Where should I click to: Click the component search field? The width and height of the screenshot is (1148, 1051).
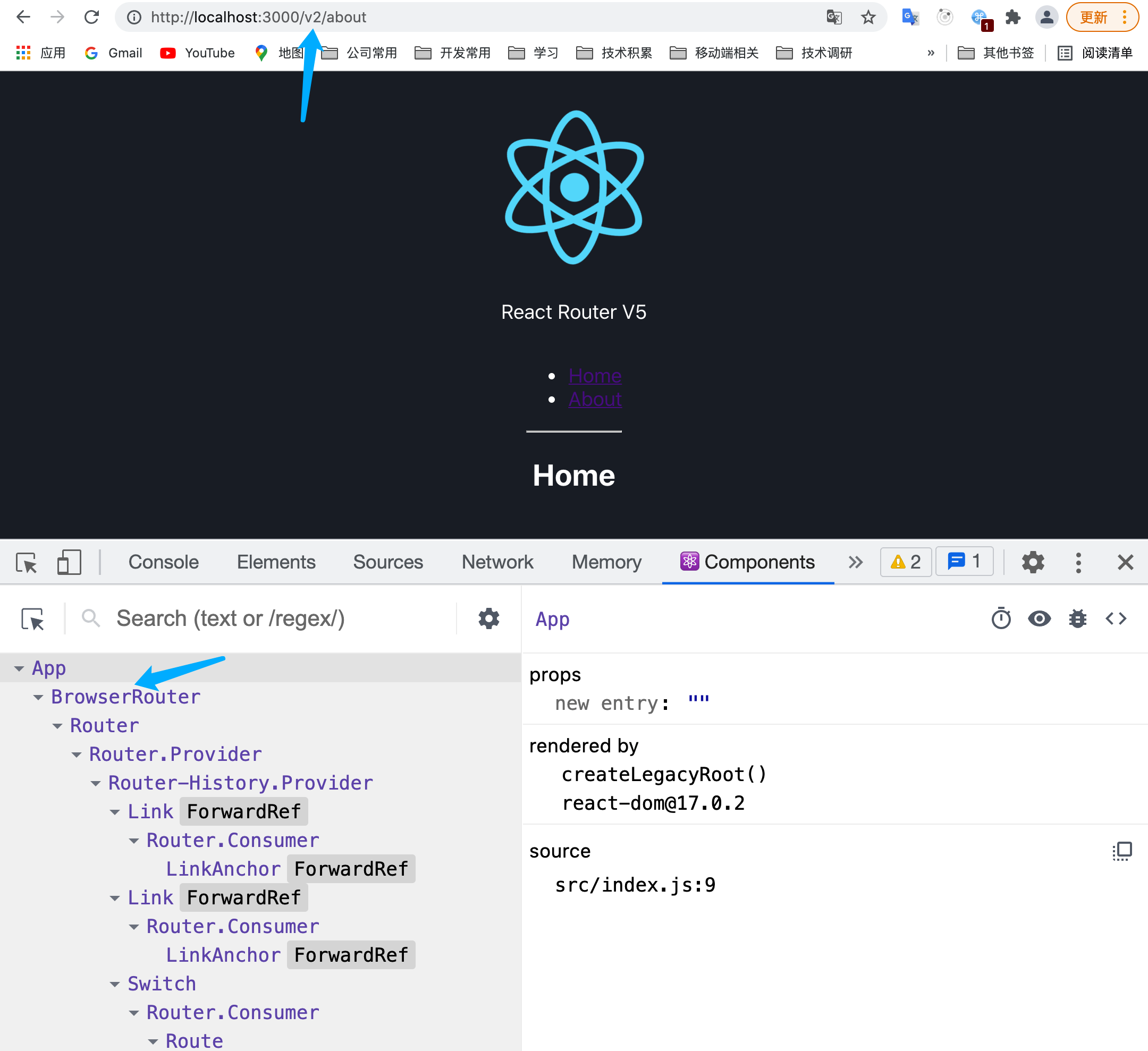[x=285, y=618]
